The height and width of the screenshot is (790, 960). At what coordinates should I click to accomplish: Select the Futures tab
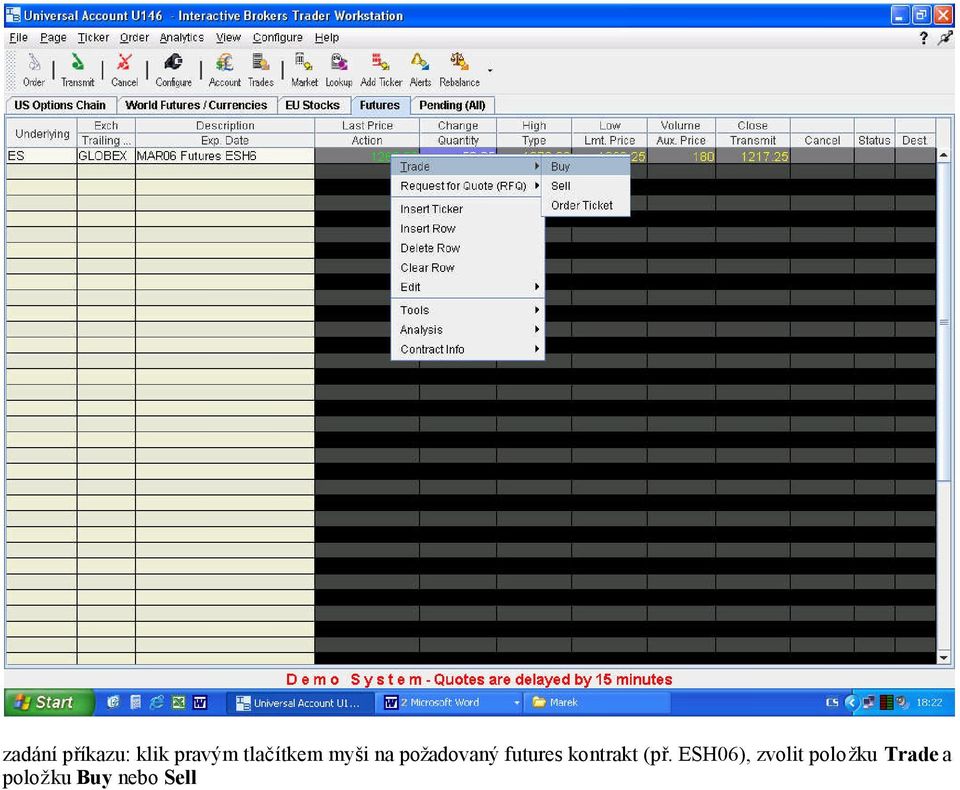click(x=380, y=105)
